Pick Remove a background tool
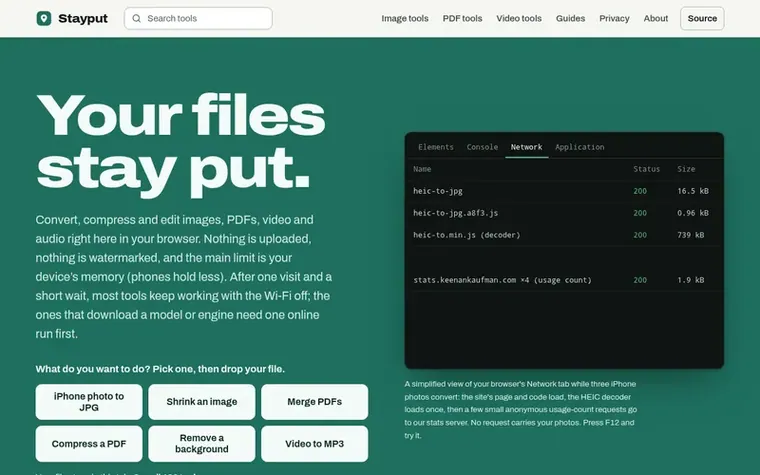The height and width of the screenshot is (475, 760). point(202,444)
